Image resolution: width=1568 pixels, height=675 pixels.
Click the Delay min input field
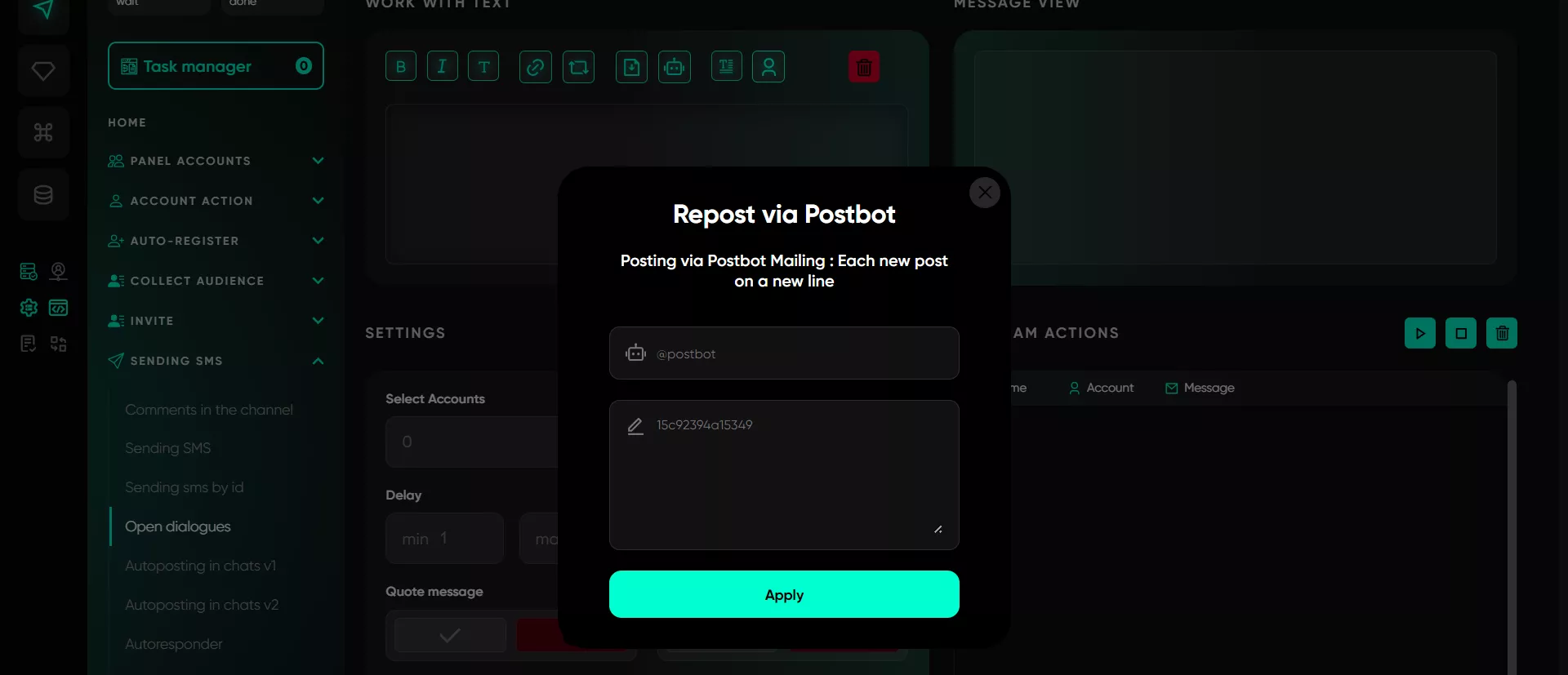[444, 538]
